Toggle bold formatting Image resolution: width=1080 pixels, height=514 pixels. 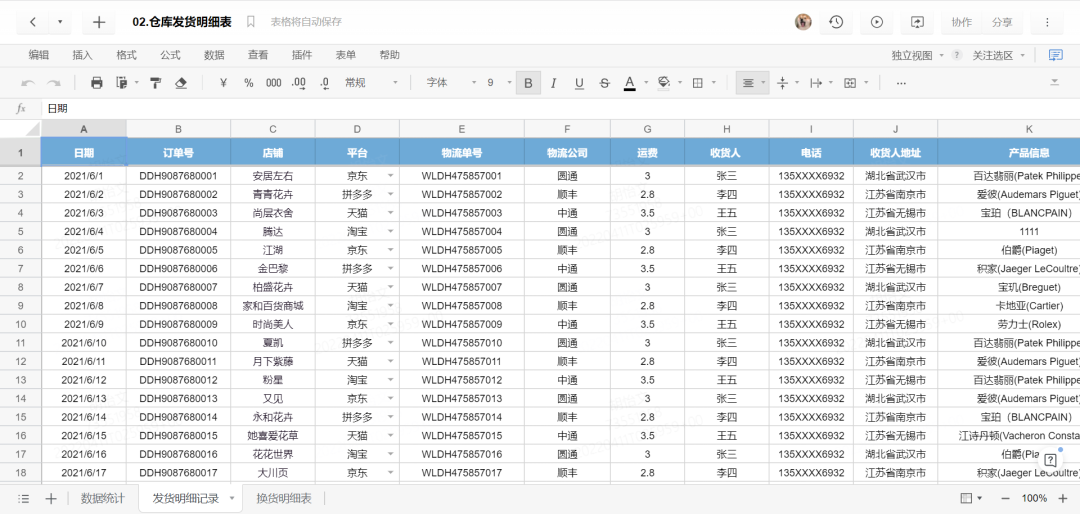coord(528,83)
